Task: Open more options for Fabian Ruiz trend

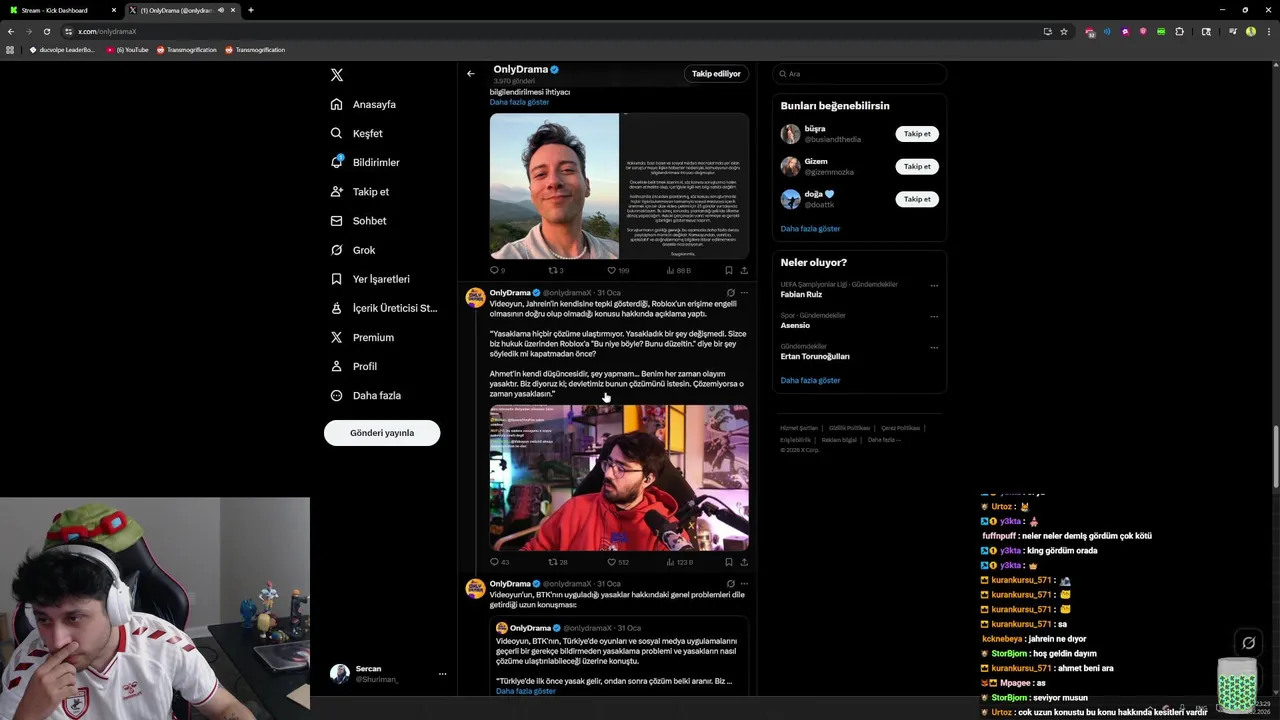Action: coord(934,286)
